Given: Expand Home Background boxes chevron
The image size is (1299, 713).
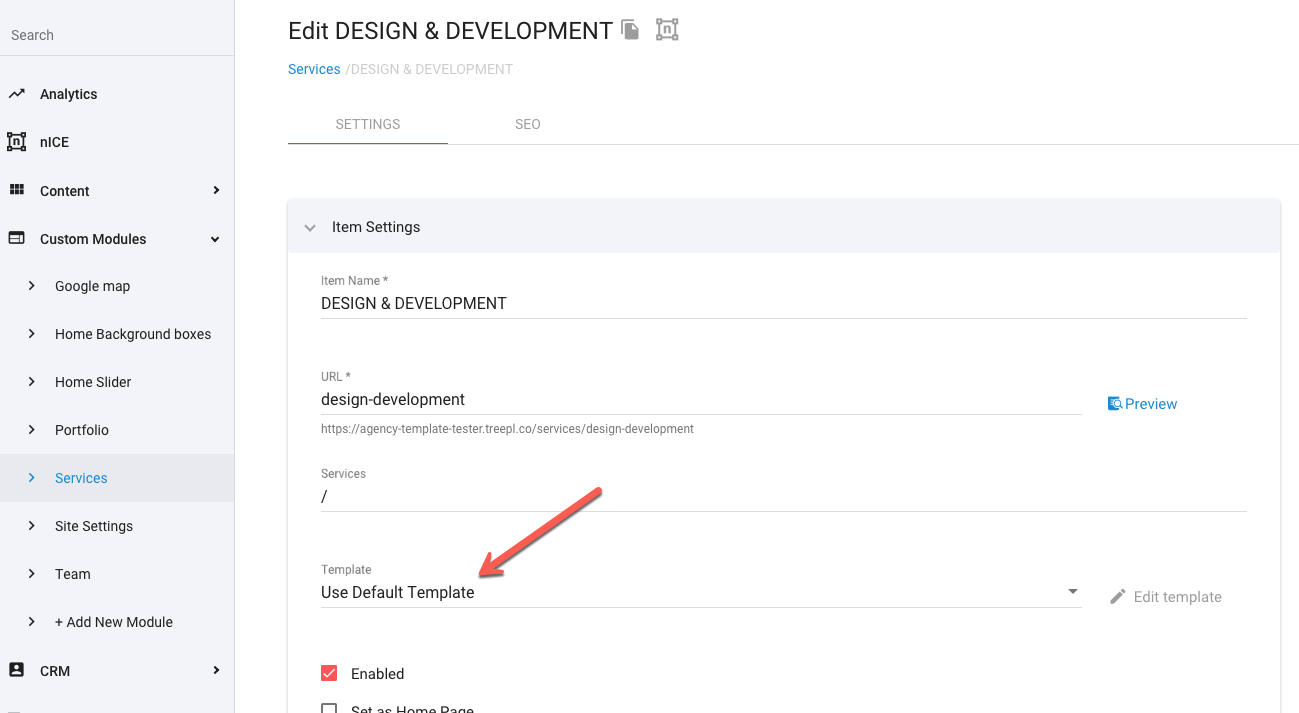Looking at the screenshot, I should pyautogui.click(x=32, y=334).
